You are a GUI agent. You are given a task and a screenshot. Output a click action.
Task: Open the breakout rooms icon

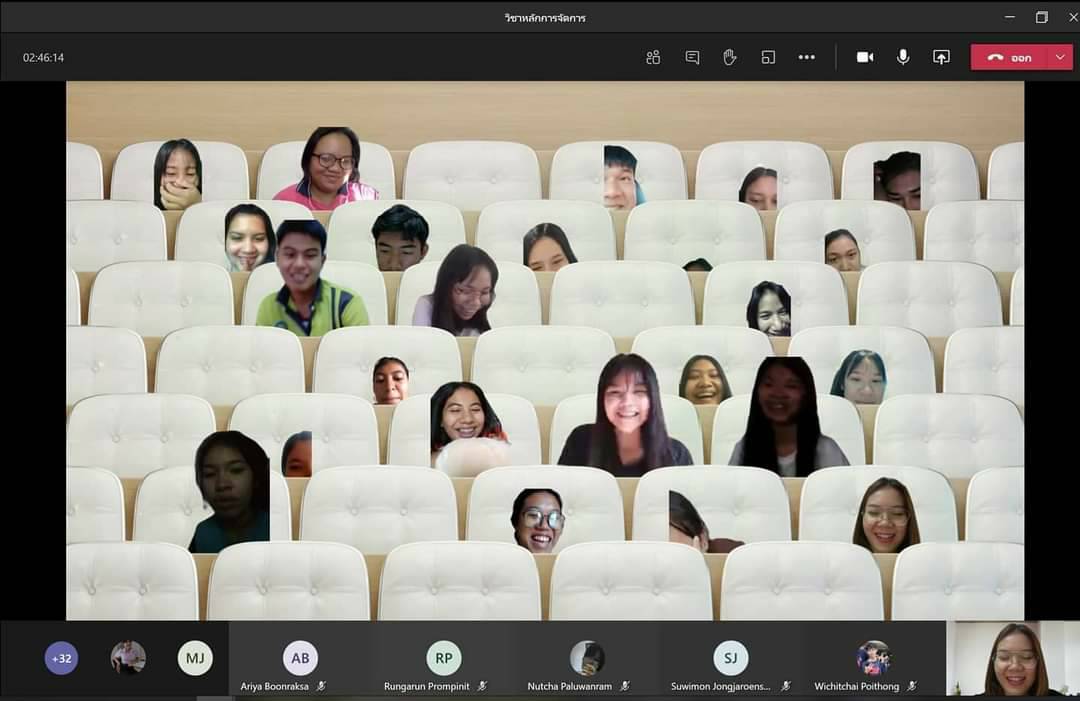768,58
